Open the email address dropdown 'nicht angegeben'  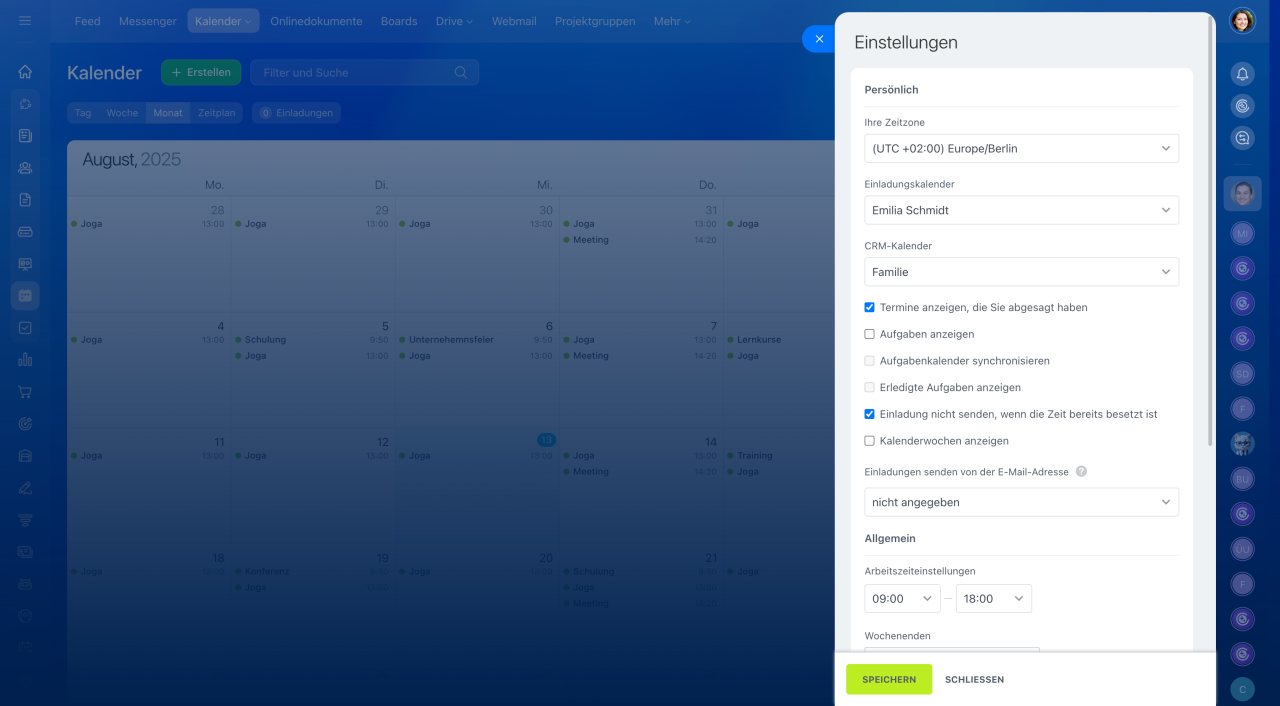[x=1021, y=502]
